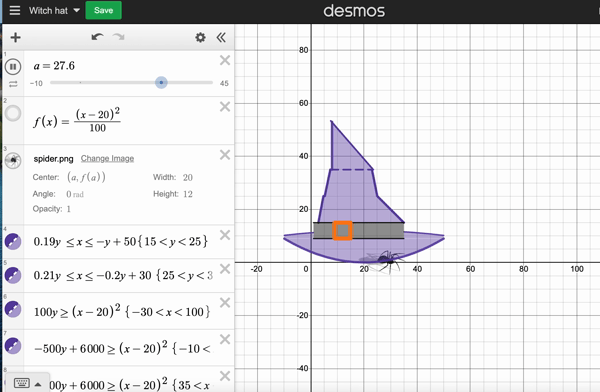
Task: Click the orange buckle on the hat
Action: point(342,230)
